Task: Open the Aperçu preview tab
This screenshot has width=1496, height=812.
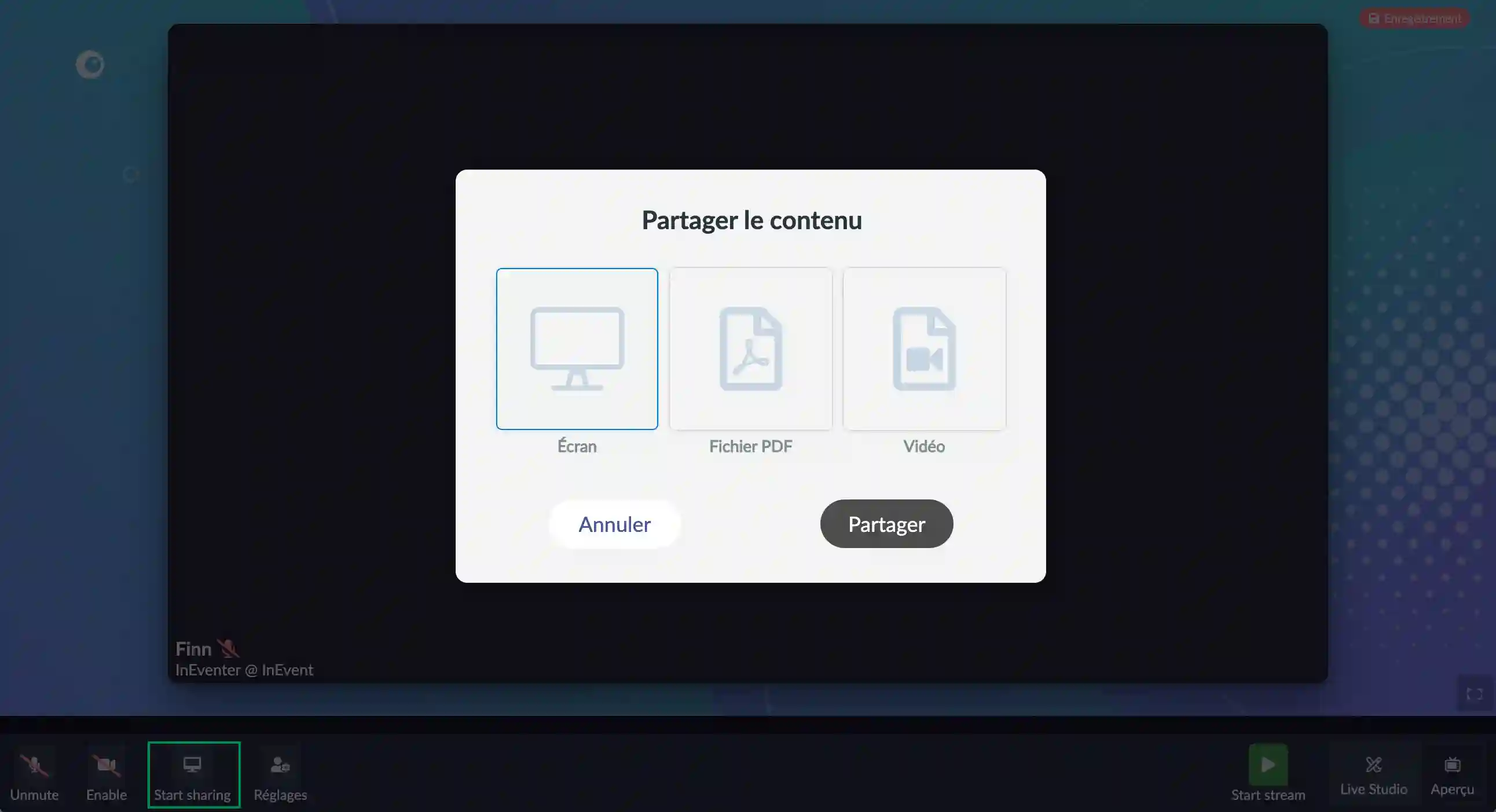Action: tap(1453, 774)
